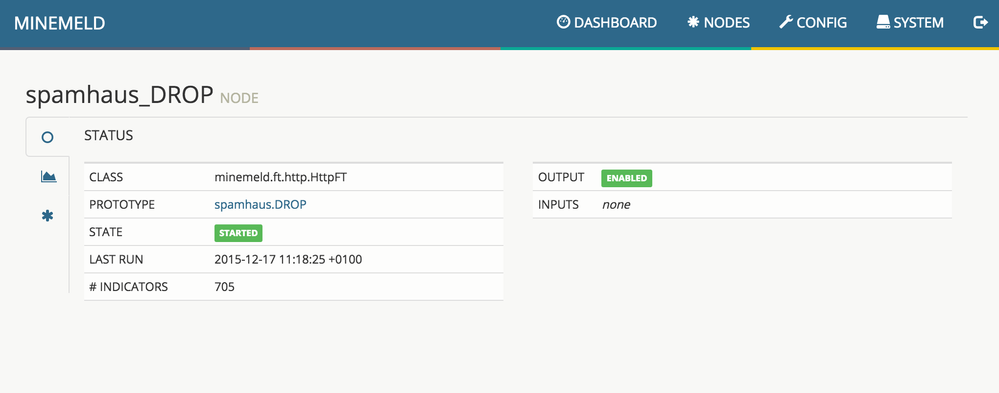999x393 pixels.
Task: Click the NODE subtitle label
Action: (239, 98)
